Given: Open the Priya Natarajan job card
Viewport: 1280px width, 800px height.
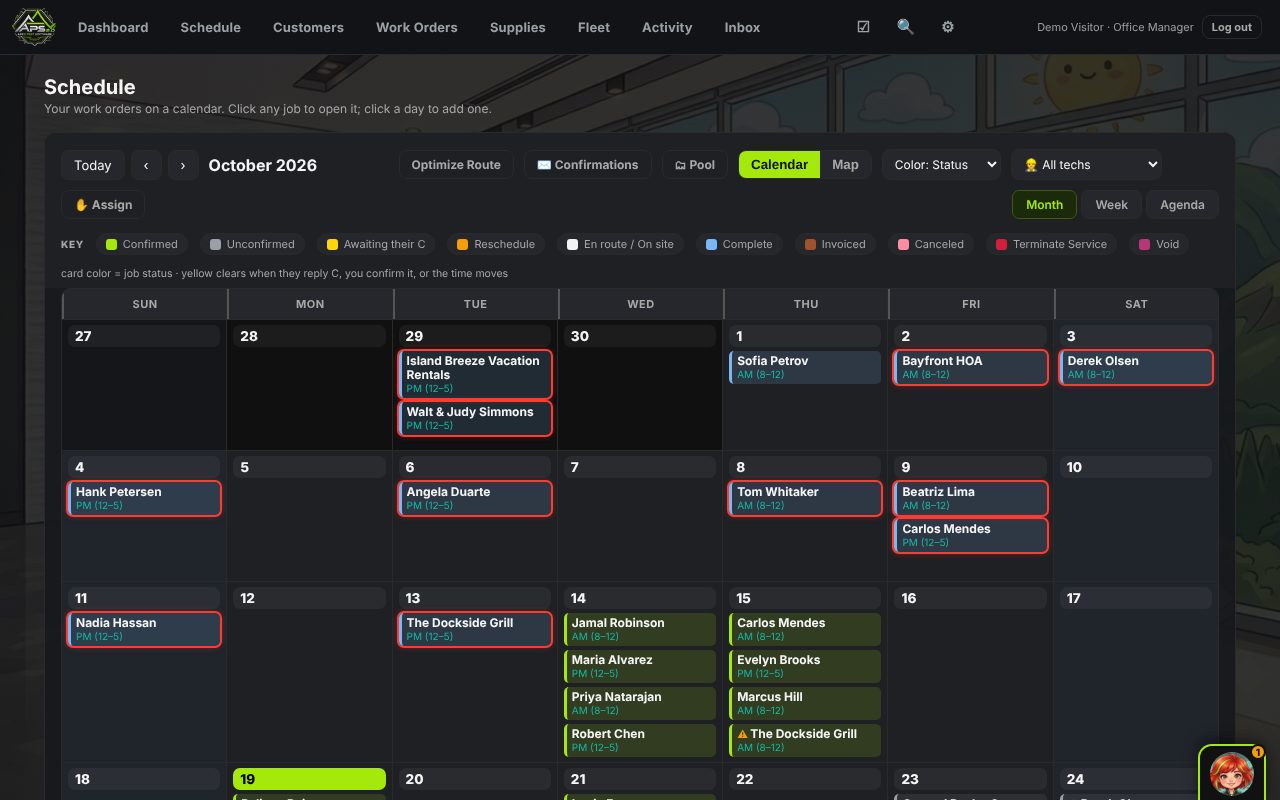Looking at the screenshot, I should click(x=640, y=703).
